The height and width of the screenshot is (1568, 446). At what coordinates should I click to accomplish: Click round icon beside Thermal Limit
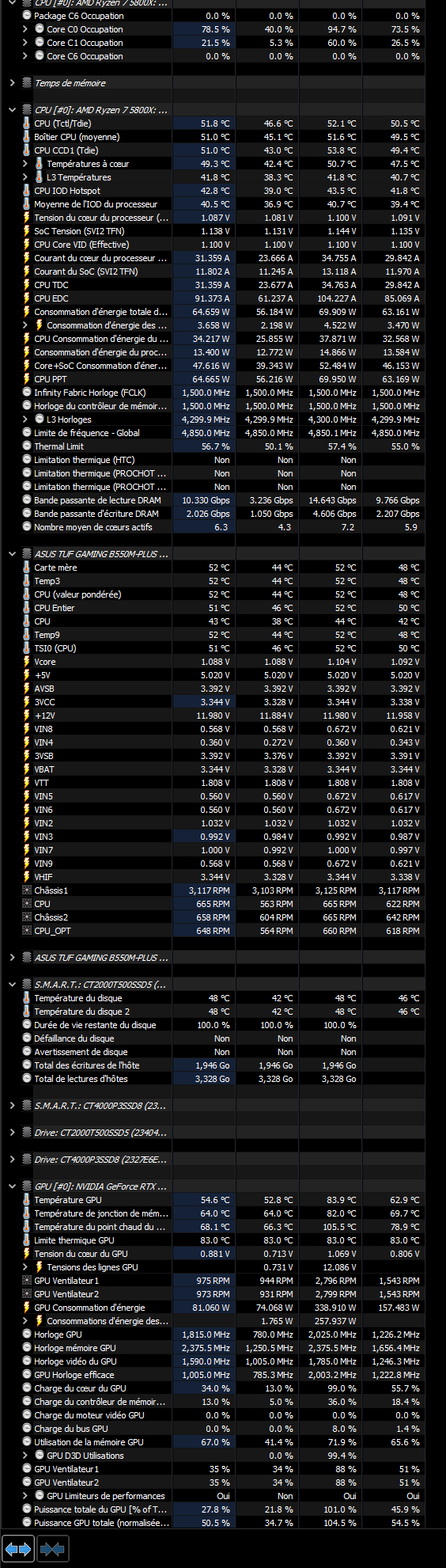click(27, 446)
